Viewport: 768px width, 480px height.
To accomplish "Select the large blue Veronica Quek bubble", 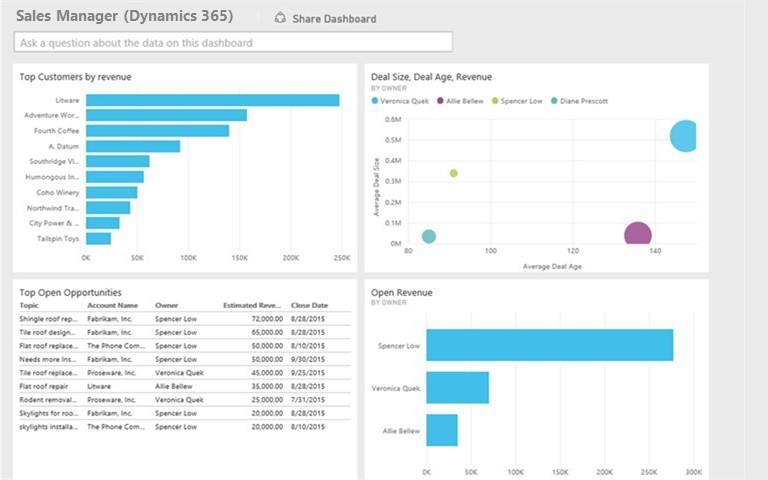I will click(684, 136).
